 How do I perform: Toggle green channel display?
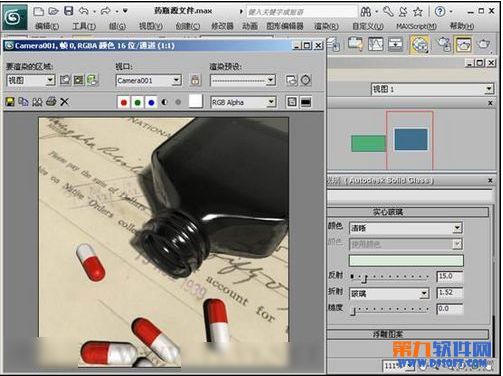137,102
